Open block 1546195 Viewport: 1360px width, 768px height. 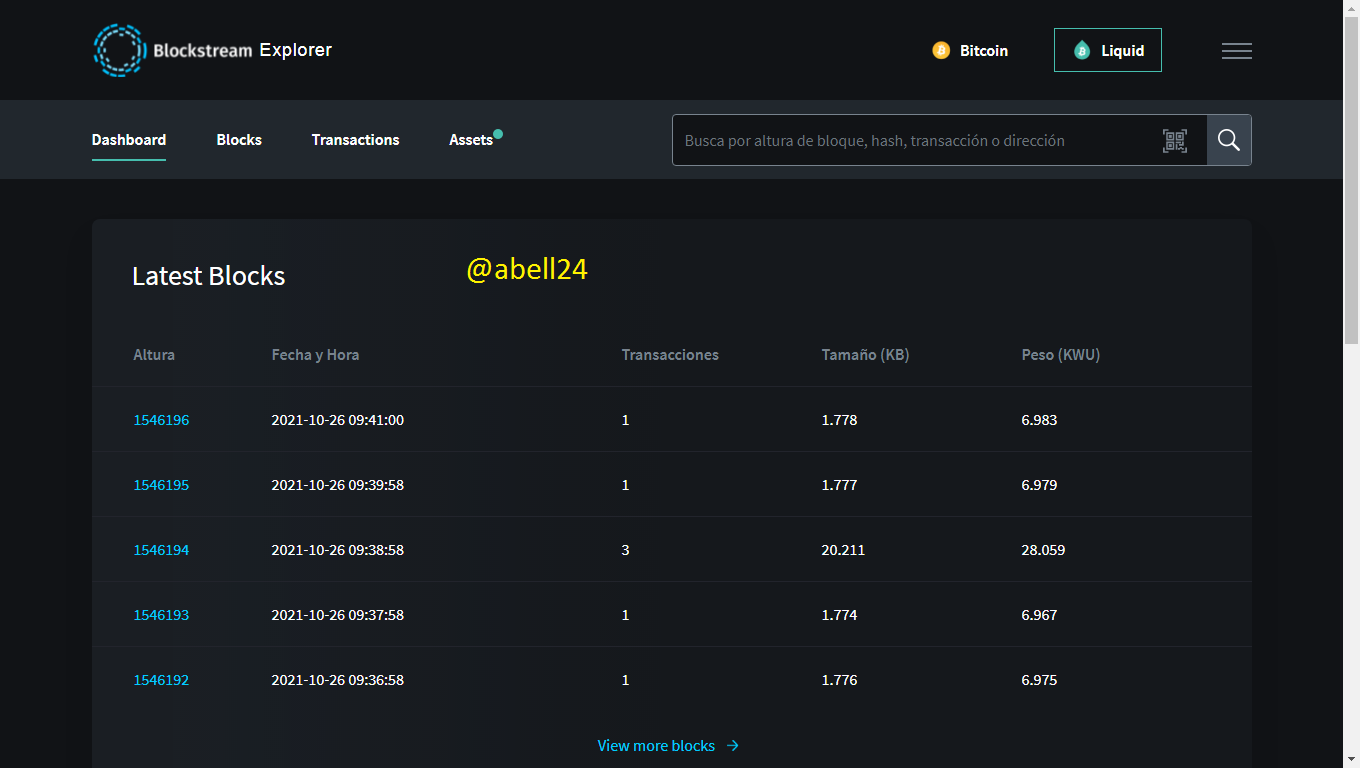[x=161, y=485]
